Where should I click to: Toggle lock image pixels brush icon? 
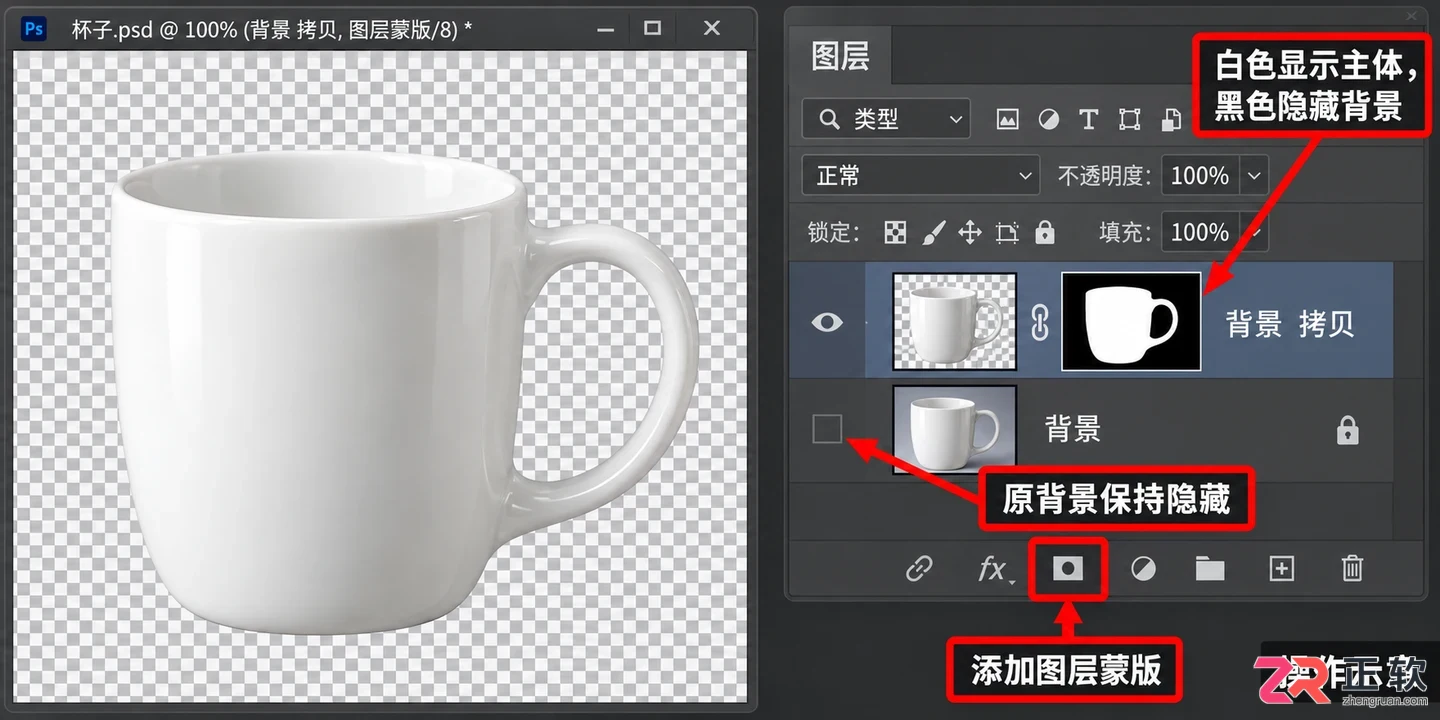tap(932, 233)
